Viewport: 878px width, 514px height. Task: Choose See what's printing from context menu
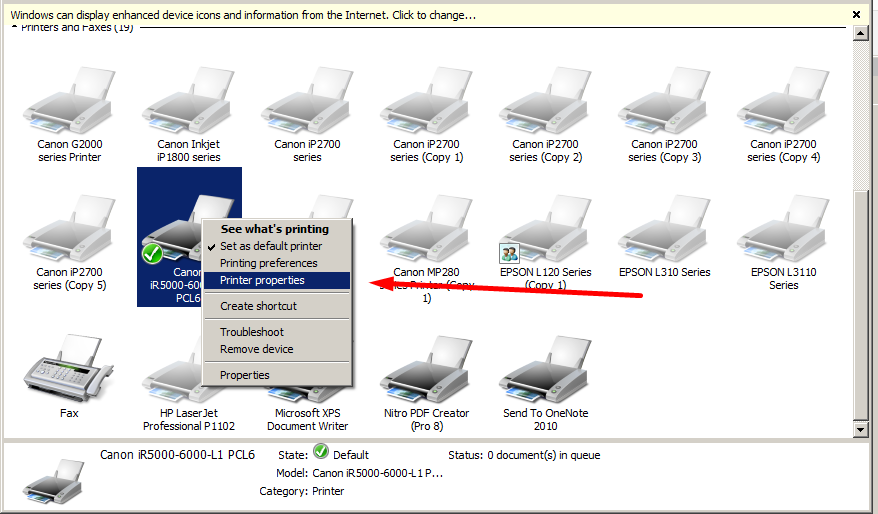277,229
